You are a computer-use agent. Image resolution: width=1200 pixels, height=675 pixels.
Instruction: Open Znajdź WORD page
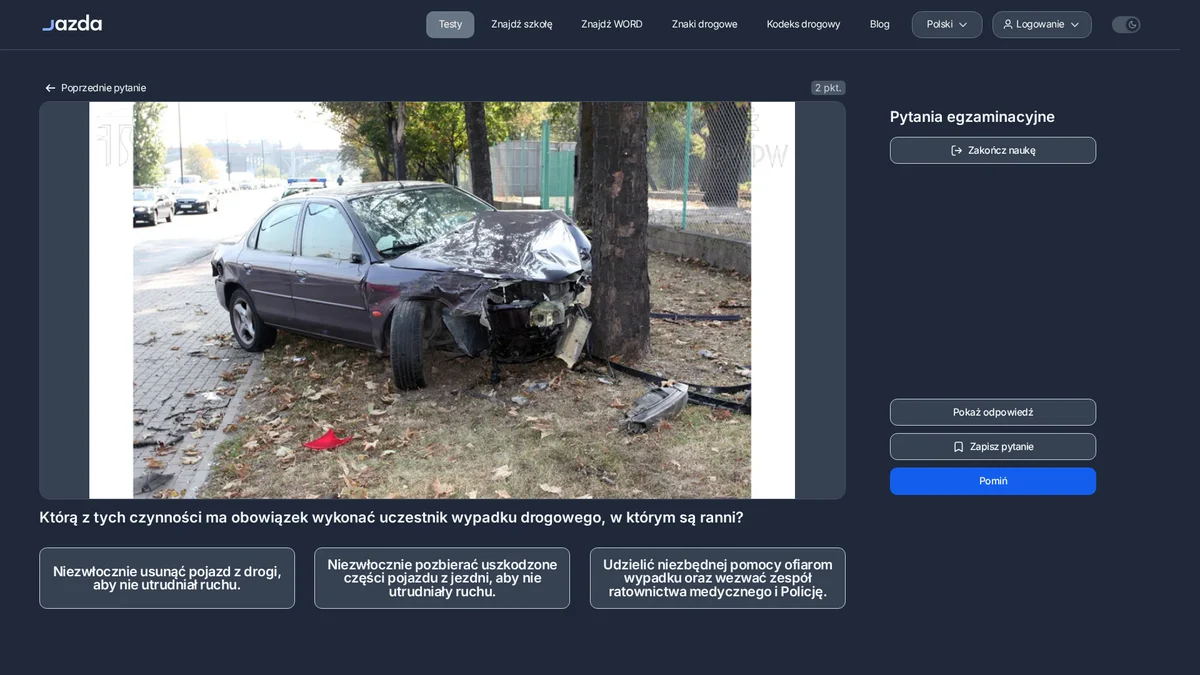tap(612, 25)
